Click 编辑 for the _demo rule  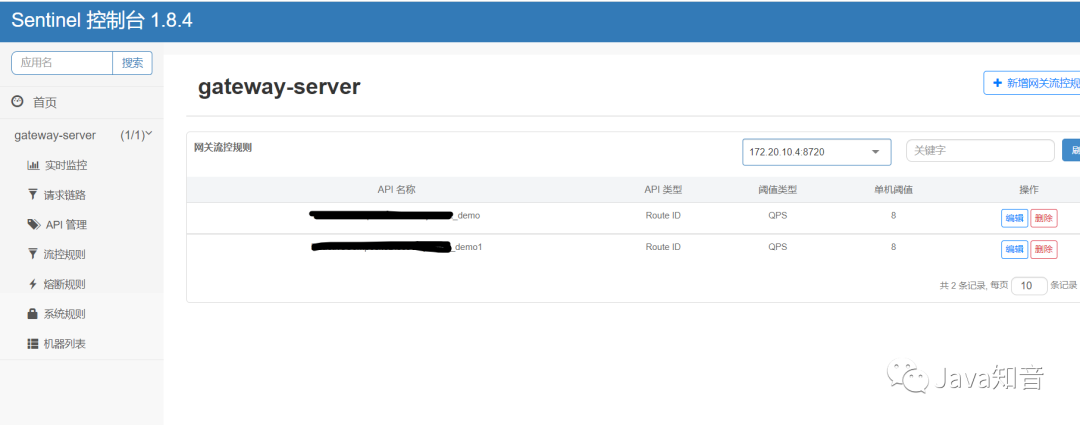1014,218
